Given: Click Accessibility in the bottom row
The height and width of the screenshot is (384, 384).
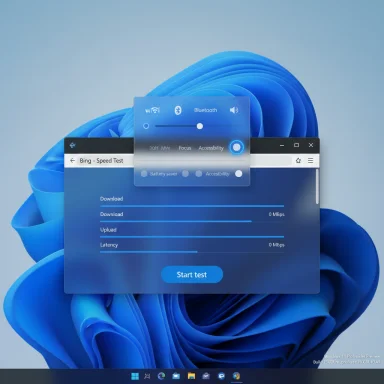Looking at the screenshot, I should pyautogui.click(x=217, y=174).
